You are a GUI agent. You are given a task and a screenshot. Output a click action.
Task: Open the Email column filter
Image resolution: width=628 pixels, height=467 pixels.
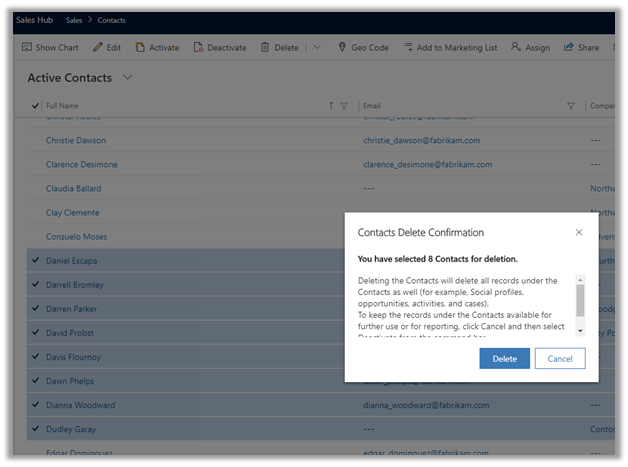coord(571,105)
